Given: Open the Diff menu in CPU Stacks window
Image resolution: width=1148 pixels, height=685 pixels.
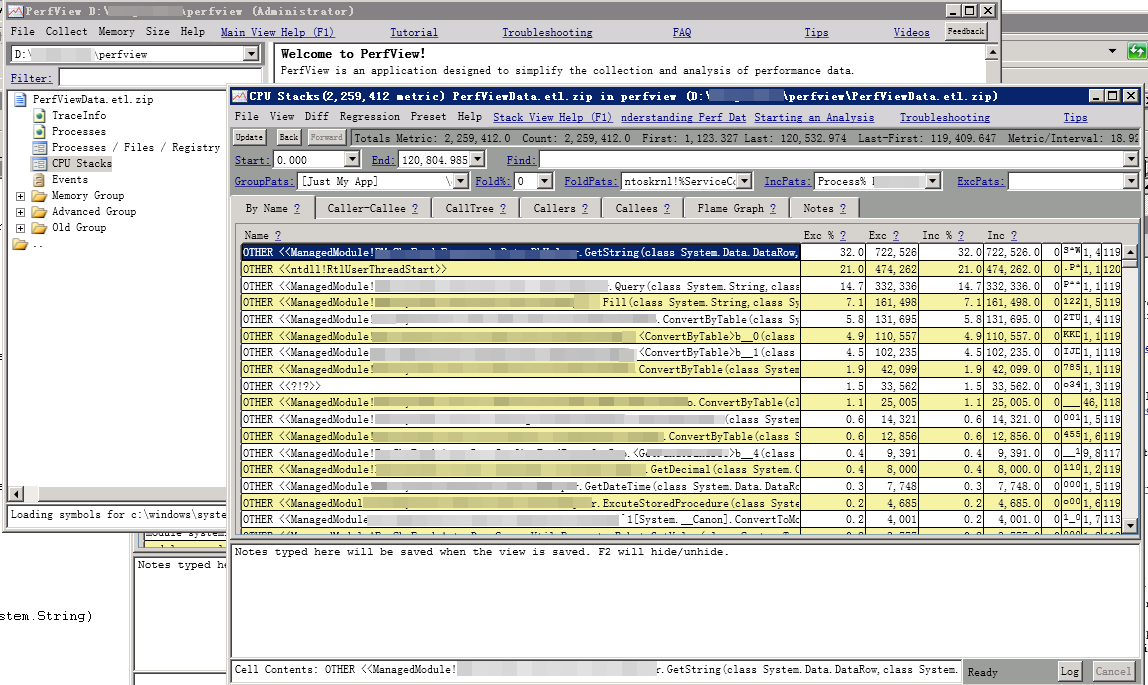Looking at the screenshot, I should tap(316, 117).
